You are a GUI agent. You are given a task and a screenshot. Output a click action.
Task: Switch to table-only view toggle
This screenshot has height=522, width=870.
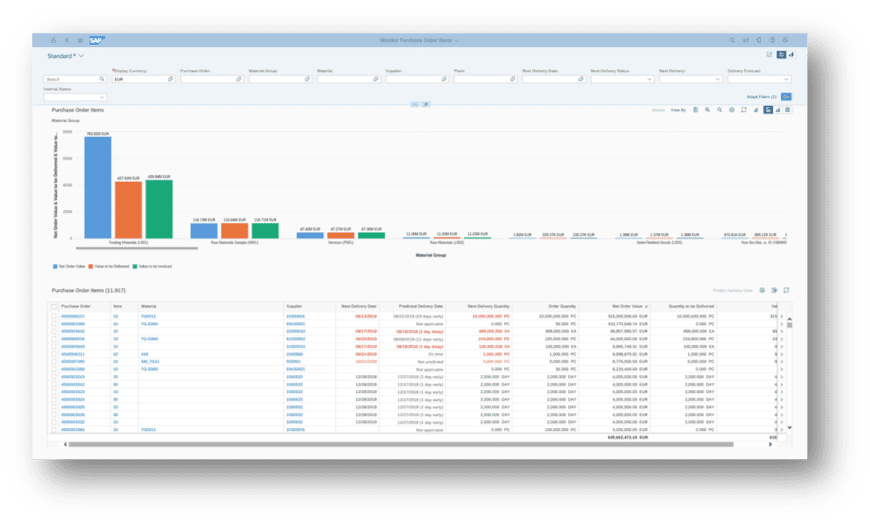tap(787, 109)
